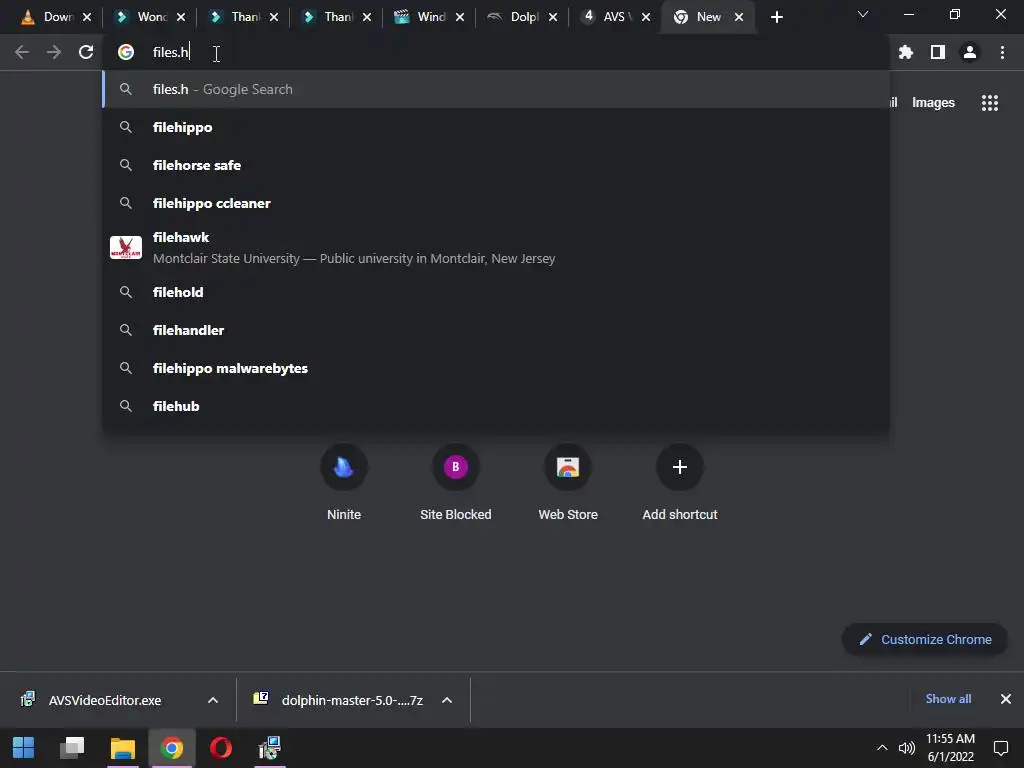Click the Add shortcut plus icon

coord(679,467)
